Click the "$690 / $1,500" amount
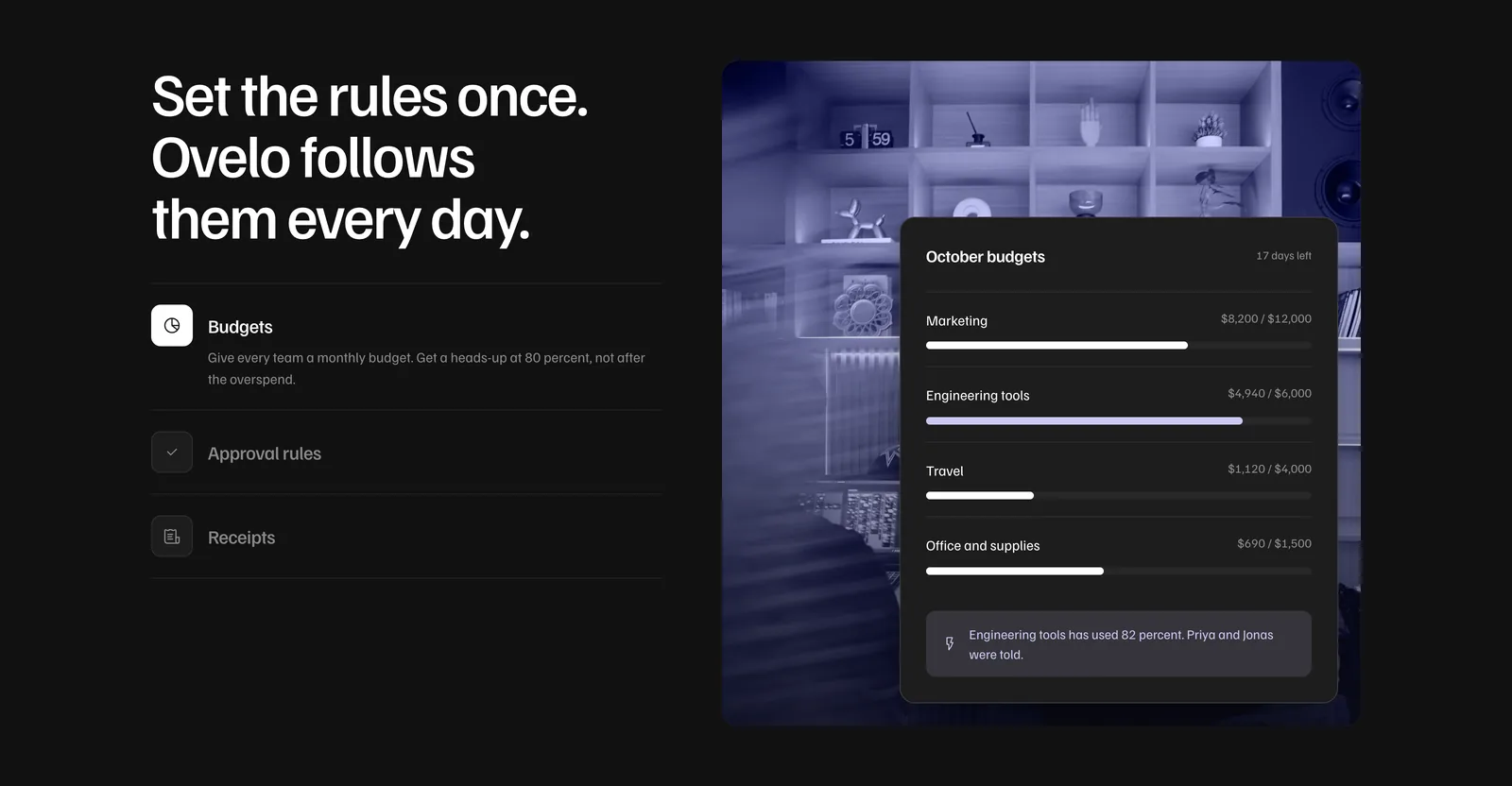The height and width of the screenshot is (786, 1512). coord(1274,544)
